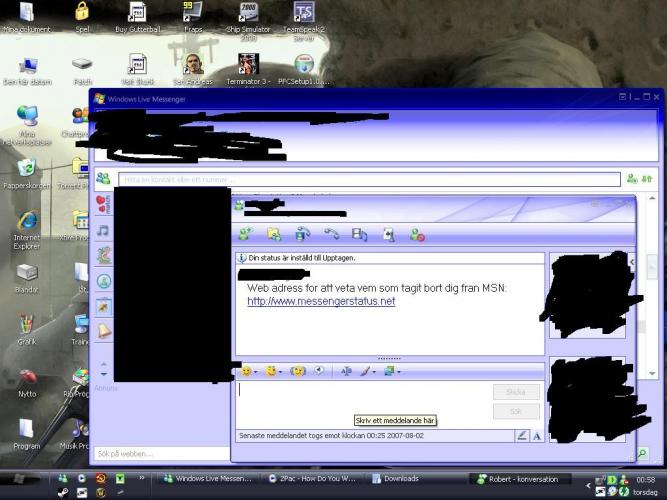Open the bell alerts tab in sidebar
The image size is (667, 500).
(104, 331)
